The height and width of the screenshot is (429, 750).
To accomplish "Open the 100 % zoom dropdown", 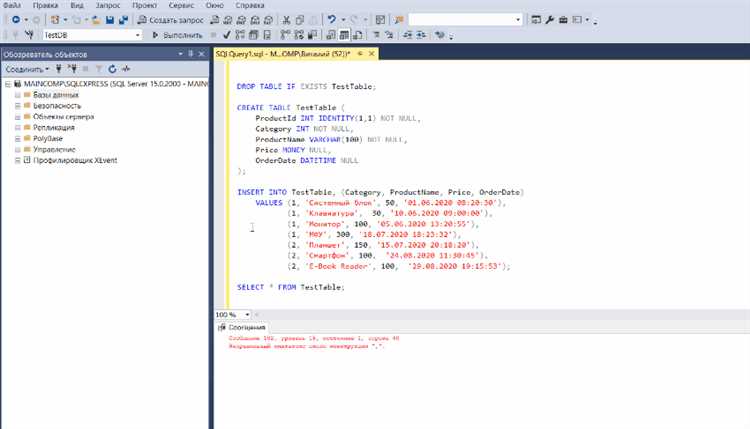I will (245, 314).
